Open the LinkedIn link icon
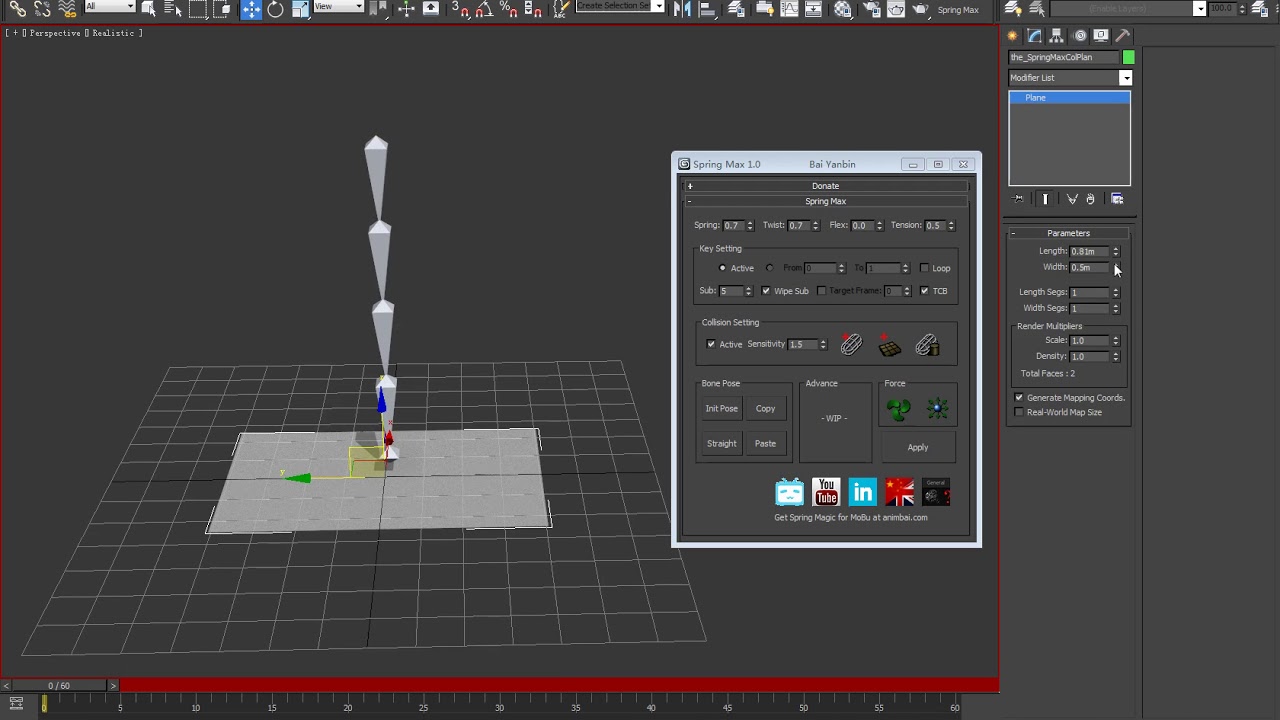1280x720 pixels. (x=862, y=492)
